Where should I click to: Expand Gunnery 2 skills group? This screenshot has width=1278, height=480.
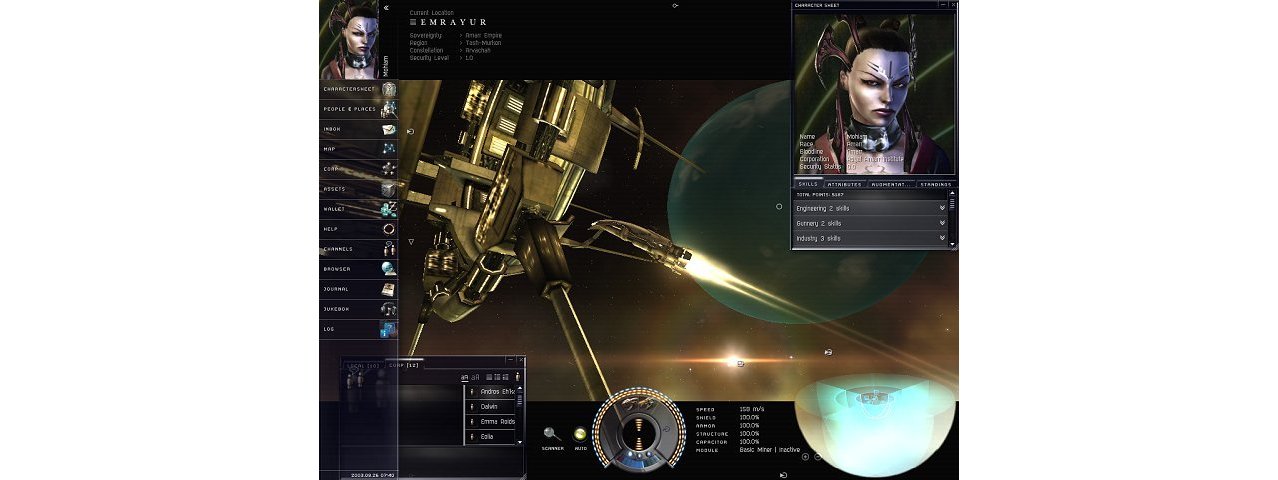coord(870,223)
